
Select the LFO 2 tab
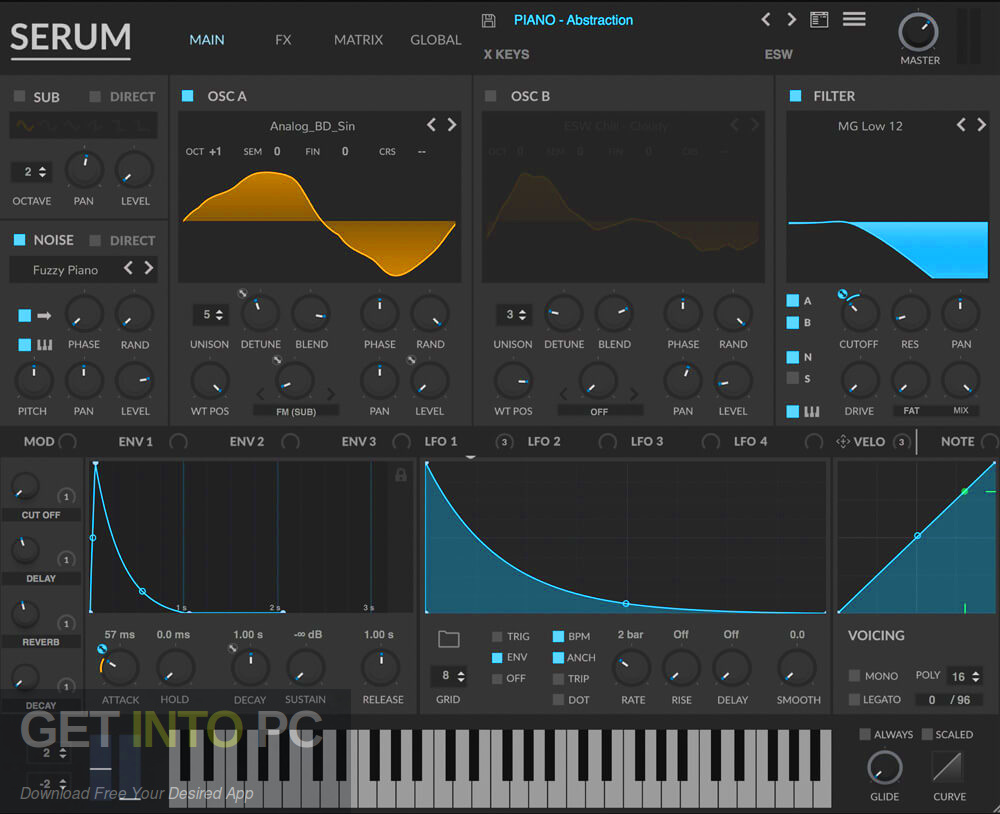click(x=544, y=441)
